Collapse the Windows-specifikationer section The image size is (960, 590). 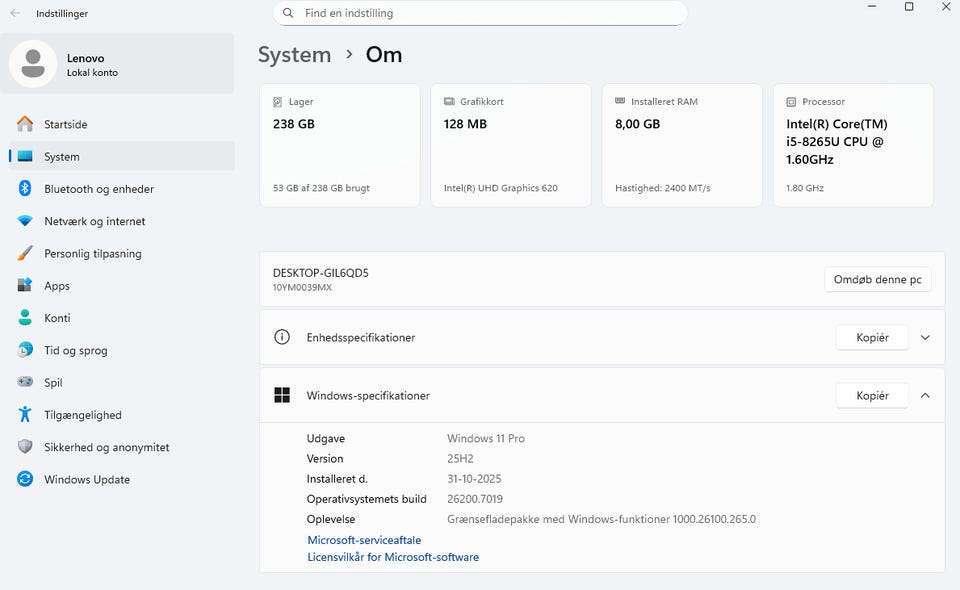[925, 396]
